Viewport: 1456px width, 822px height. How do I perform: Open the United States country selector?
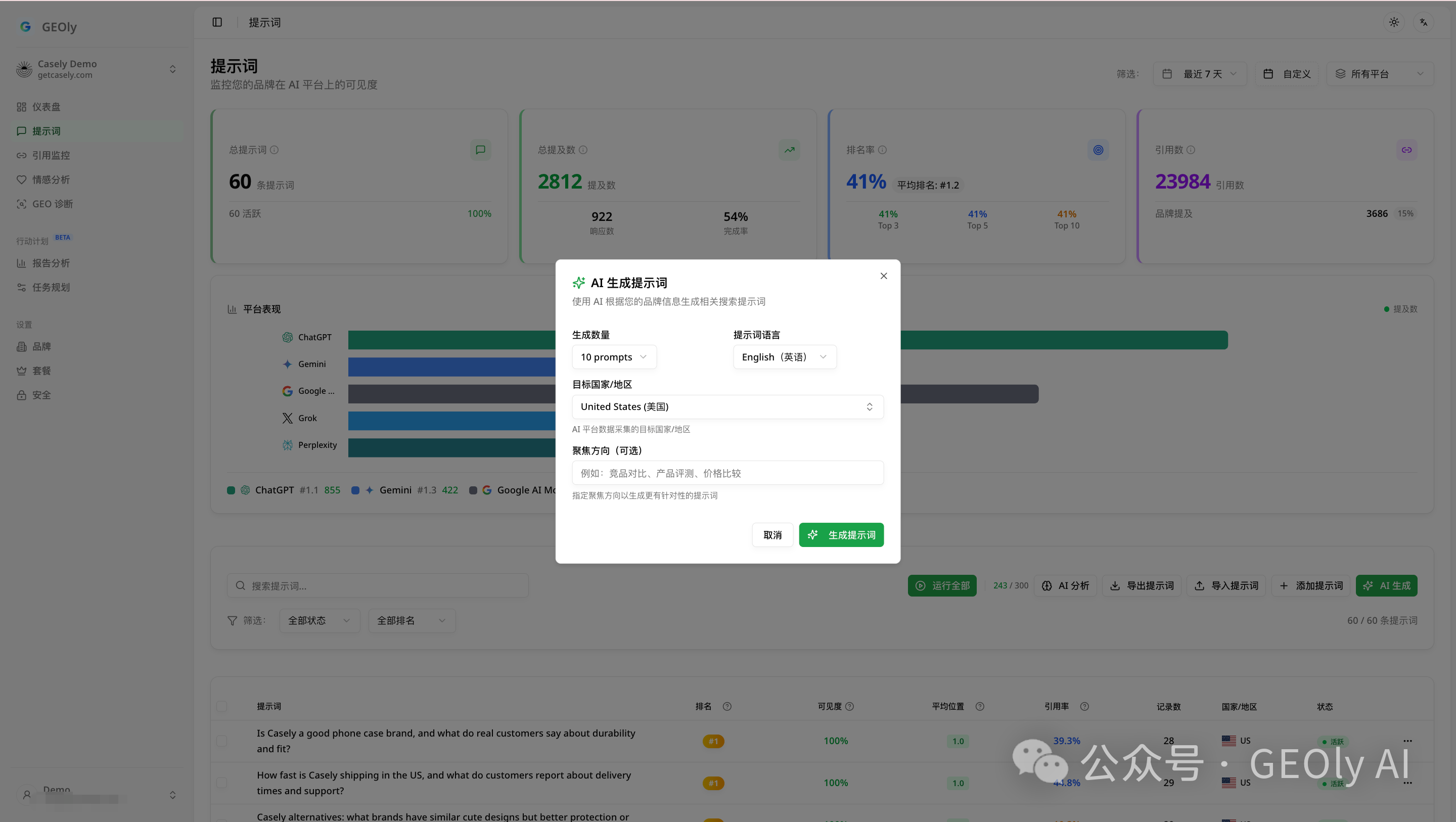click(x=727, y=406)
